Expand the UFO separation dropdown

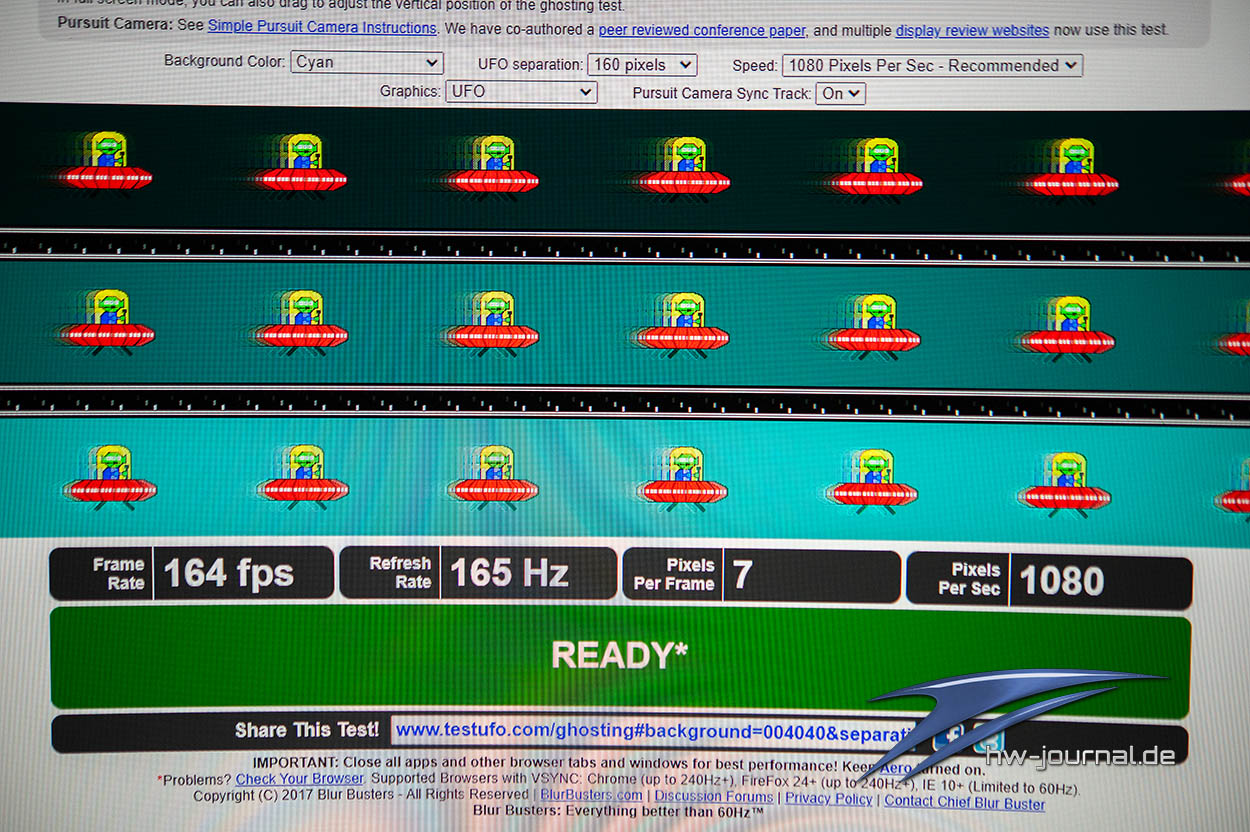coord(642,65)
